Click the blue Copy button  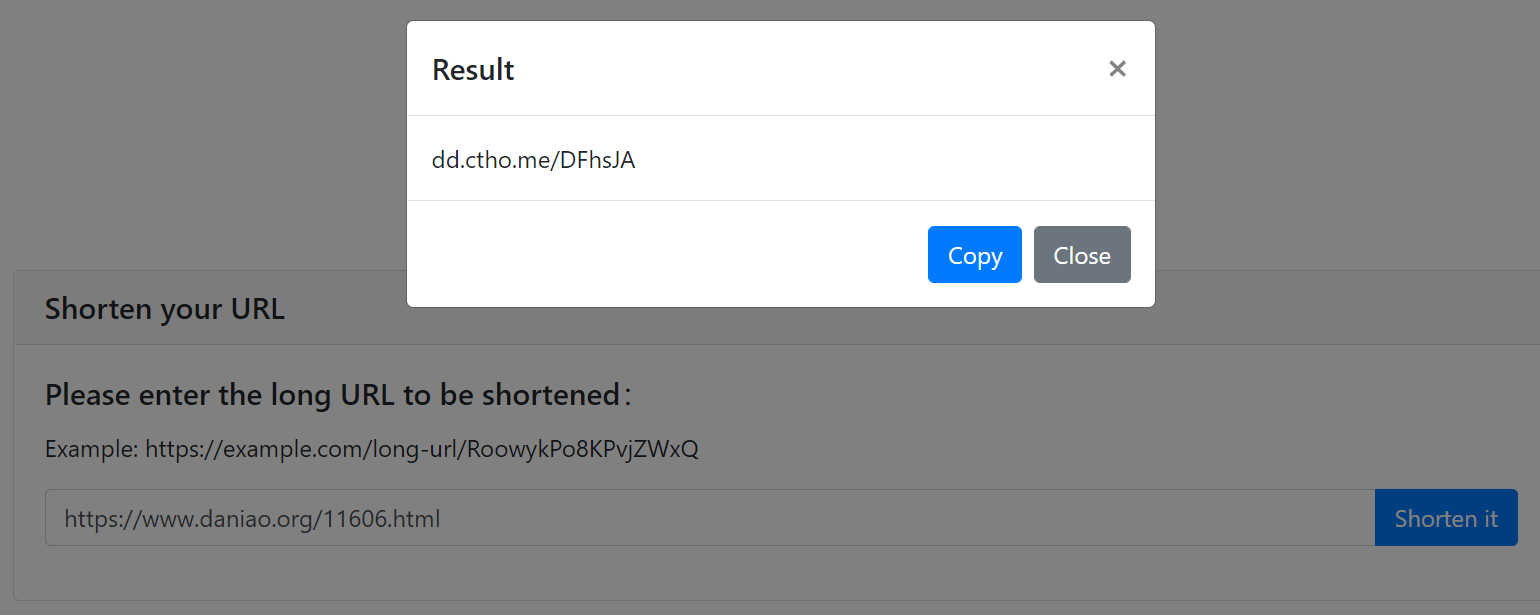tap(975, 255)
